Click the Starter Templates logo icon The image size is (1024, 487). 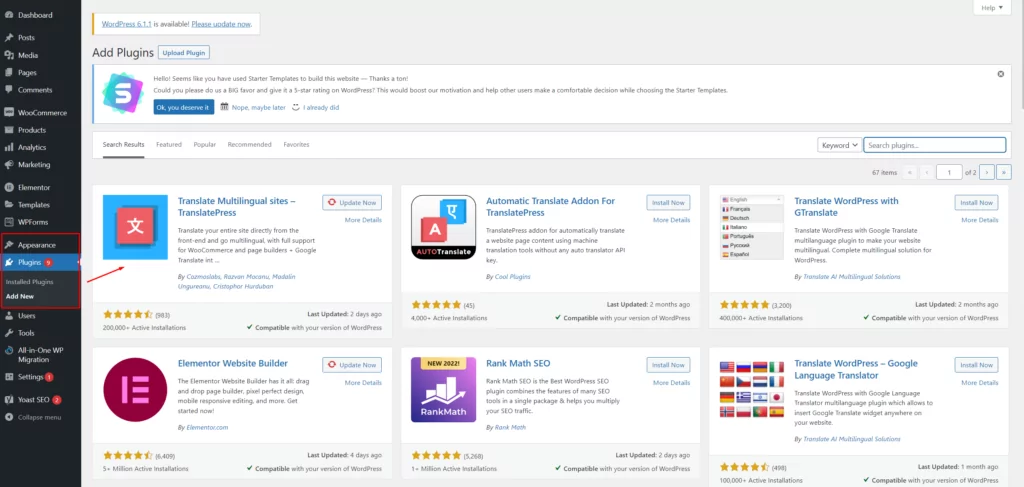(123, 93)
